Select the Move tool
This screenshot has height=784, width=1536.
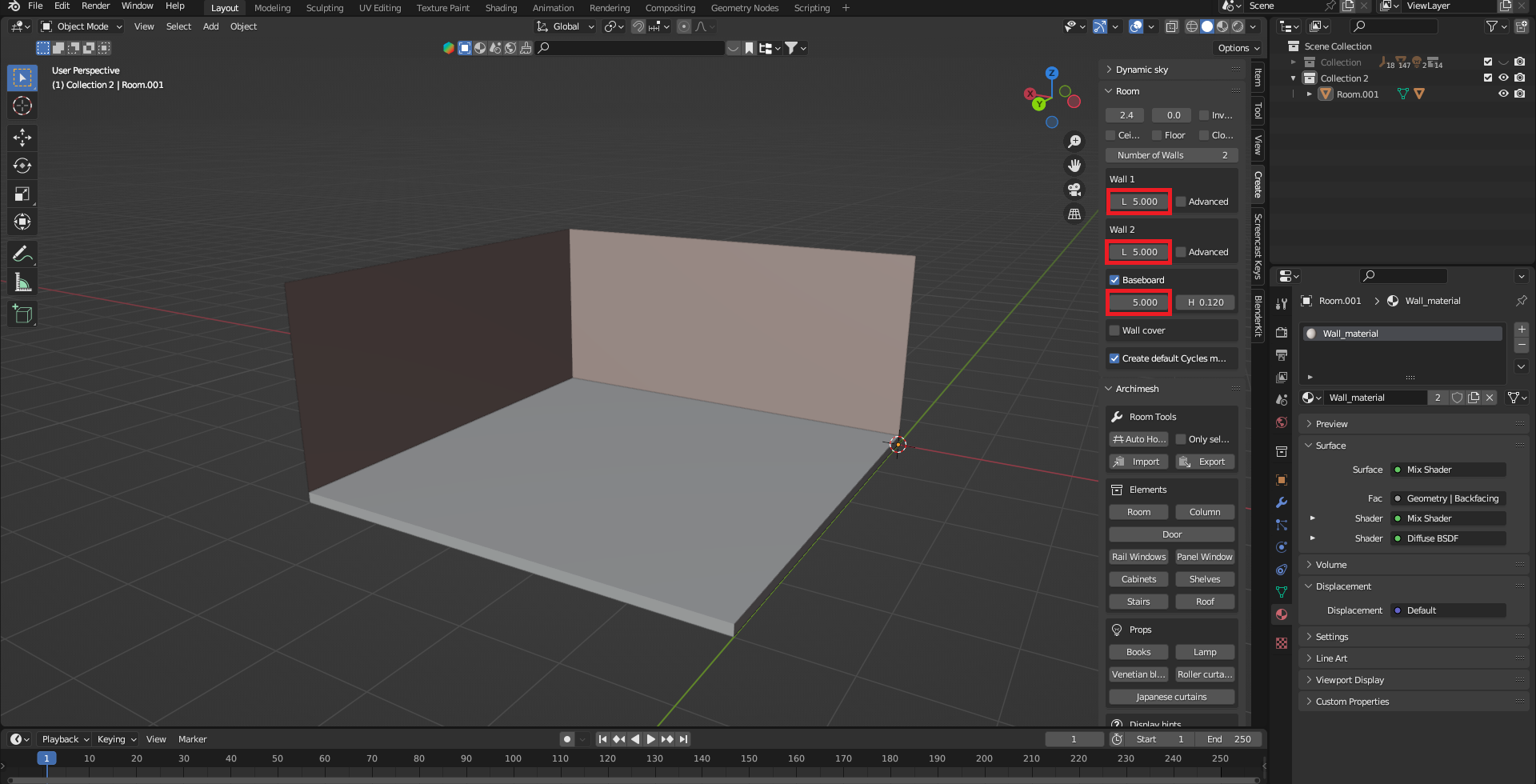tap(22, 138)
